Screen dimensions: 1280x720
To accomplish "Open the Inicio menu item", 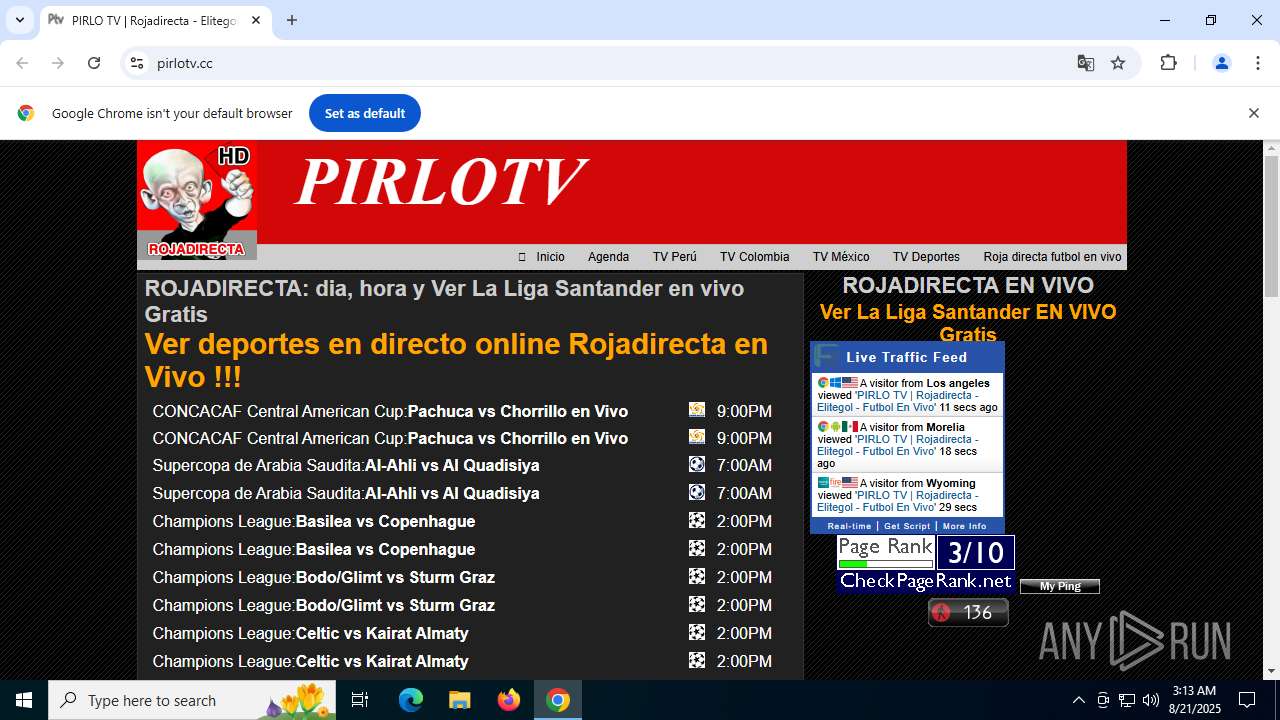I will coord(550,257).
